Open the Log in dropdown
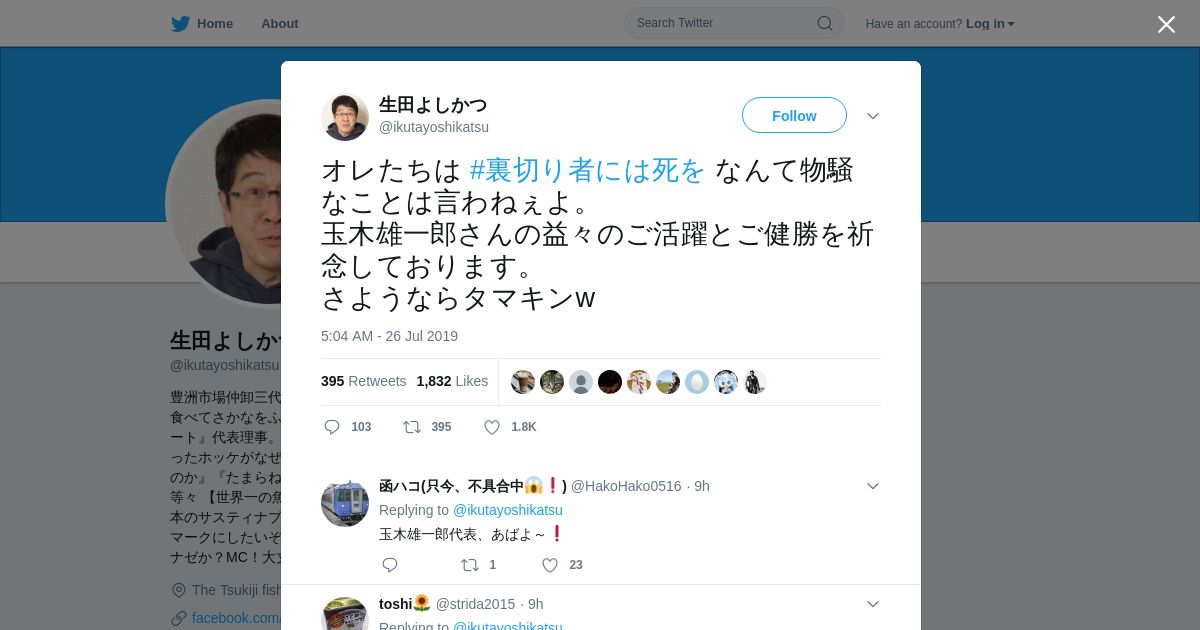Screen dimensions: 1200x630 [x=990, y=24]
